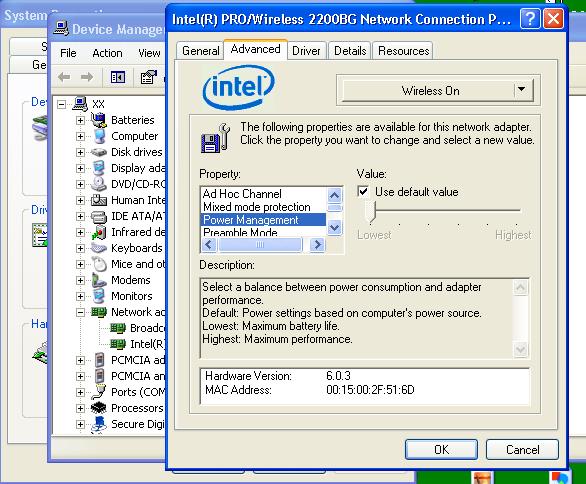Close the Intel properties dialog

click(x=553, y=19)
